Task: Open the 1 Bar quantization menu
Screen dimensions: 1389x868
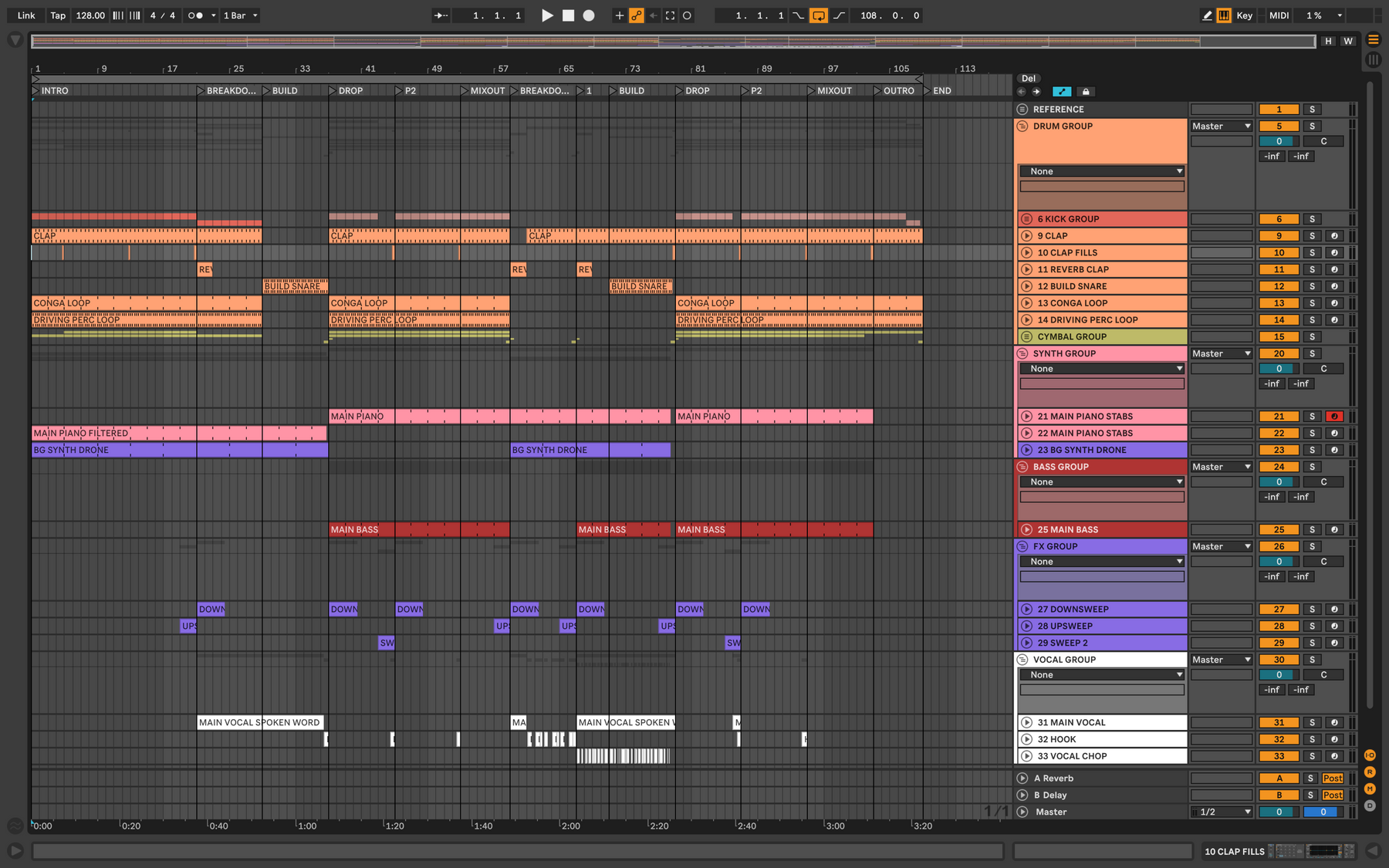Action: click(241, 15)
